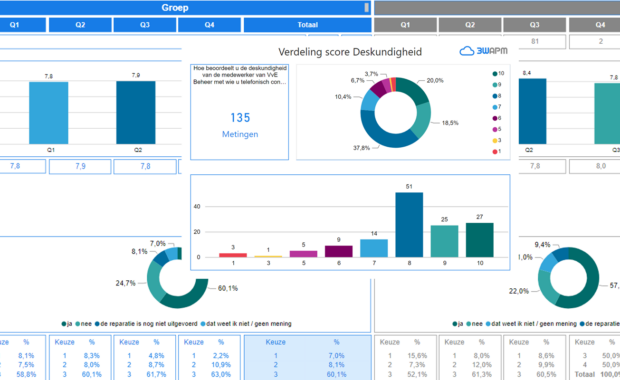Select the tallest bar with value 51
Viewport: 620px width, 380px height.
pyautogui.click(x=409, y=225)
